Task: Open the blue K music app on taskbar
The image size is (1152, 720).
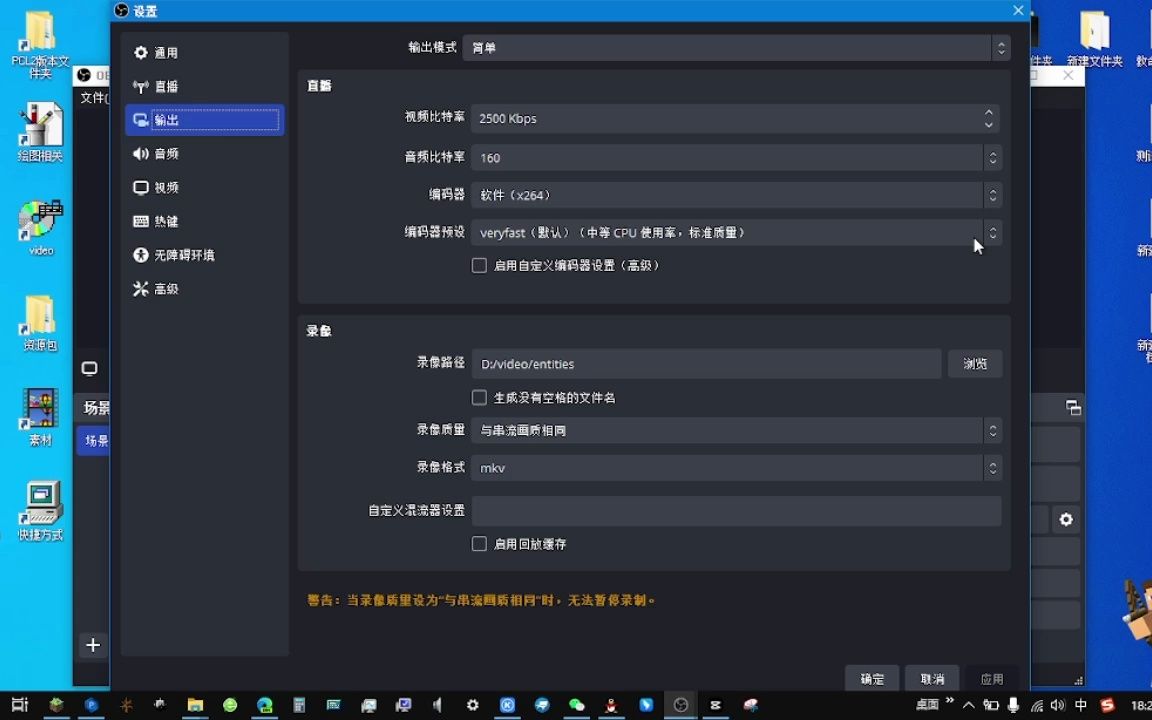Action: (x=507, y=705)
